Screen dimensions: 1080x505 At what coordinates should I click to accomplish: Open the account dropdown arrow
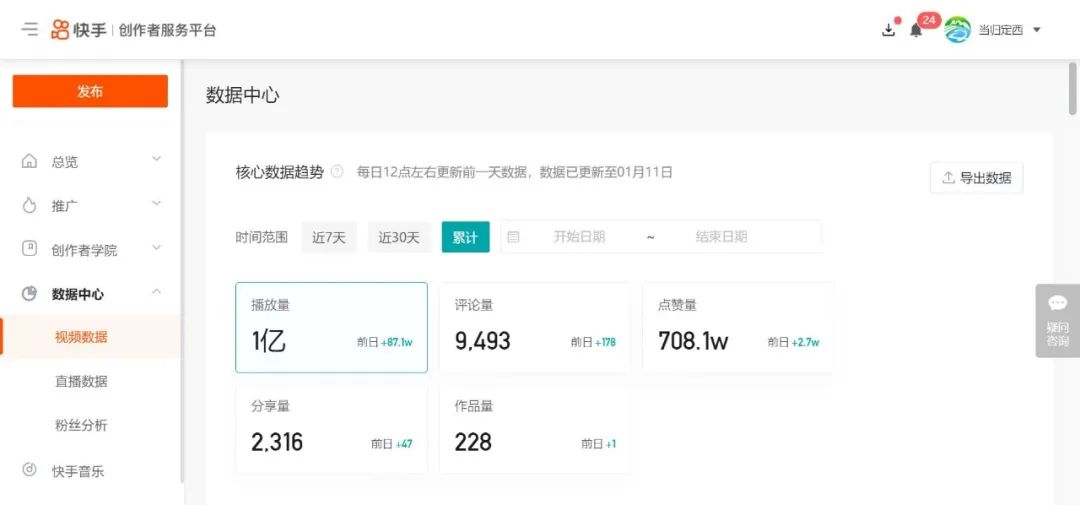pyautogui.click(x=1036, y=30)
